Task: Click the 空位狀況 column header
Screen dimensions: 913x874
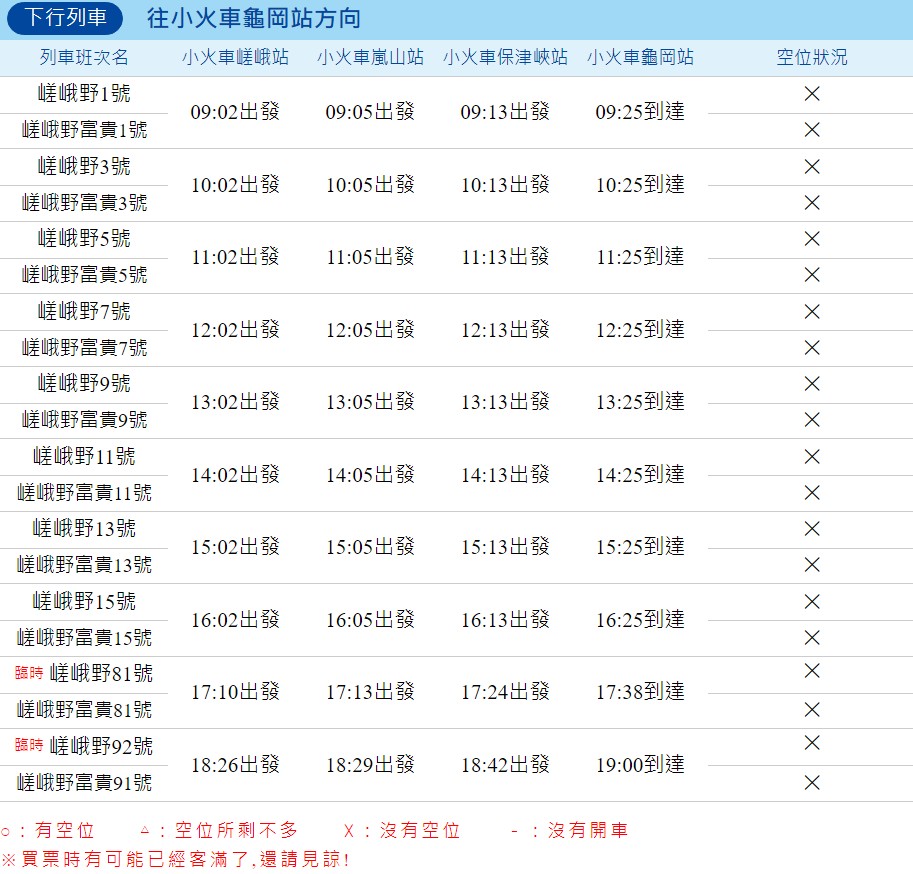Action: point(812,57)
